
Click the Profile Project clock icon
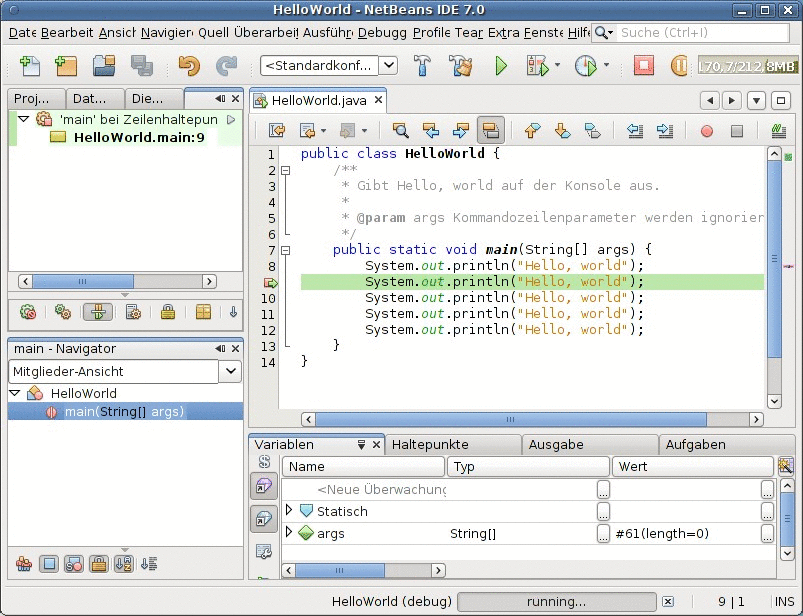click(x=585, y=66)
